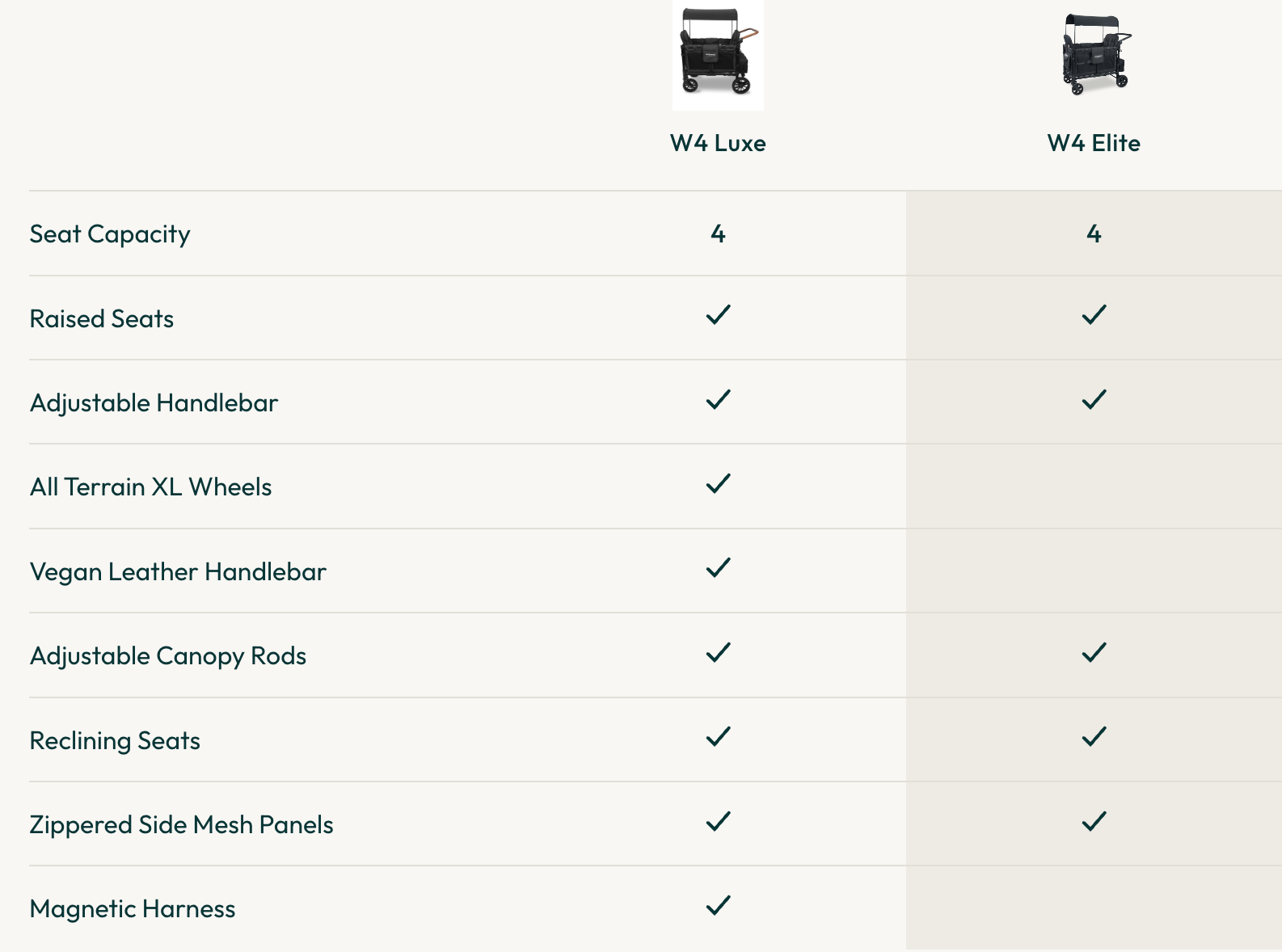Click W4 Elite Adjustable Handlebar checkmark
1282x952 pixels.
(1094, 400)
